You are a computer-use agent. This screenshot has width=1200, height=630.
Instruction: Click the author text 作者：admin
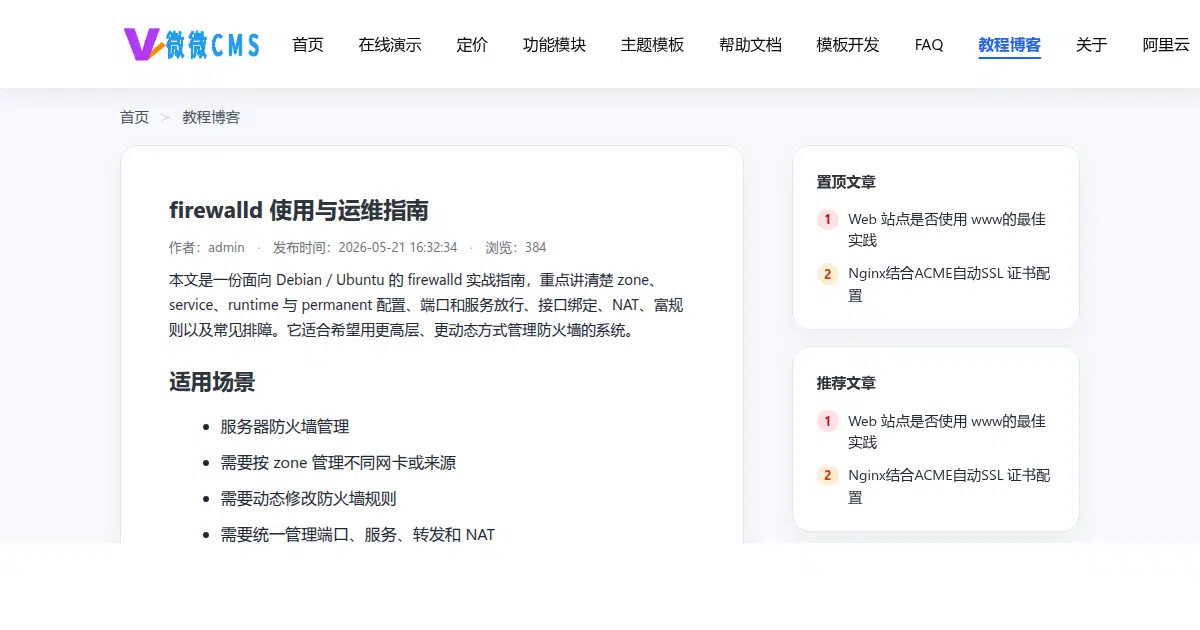point(207,247)
